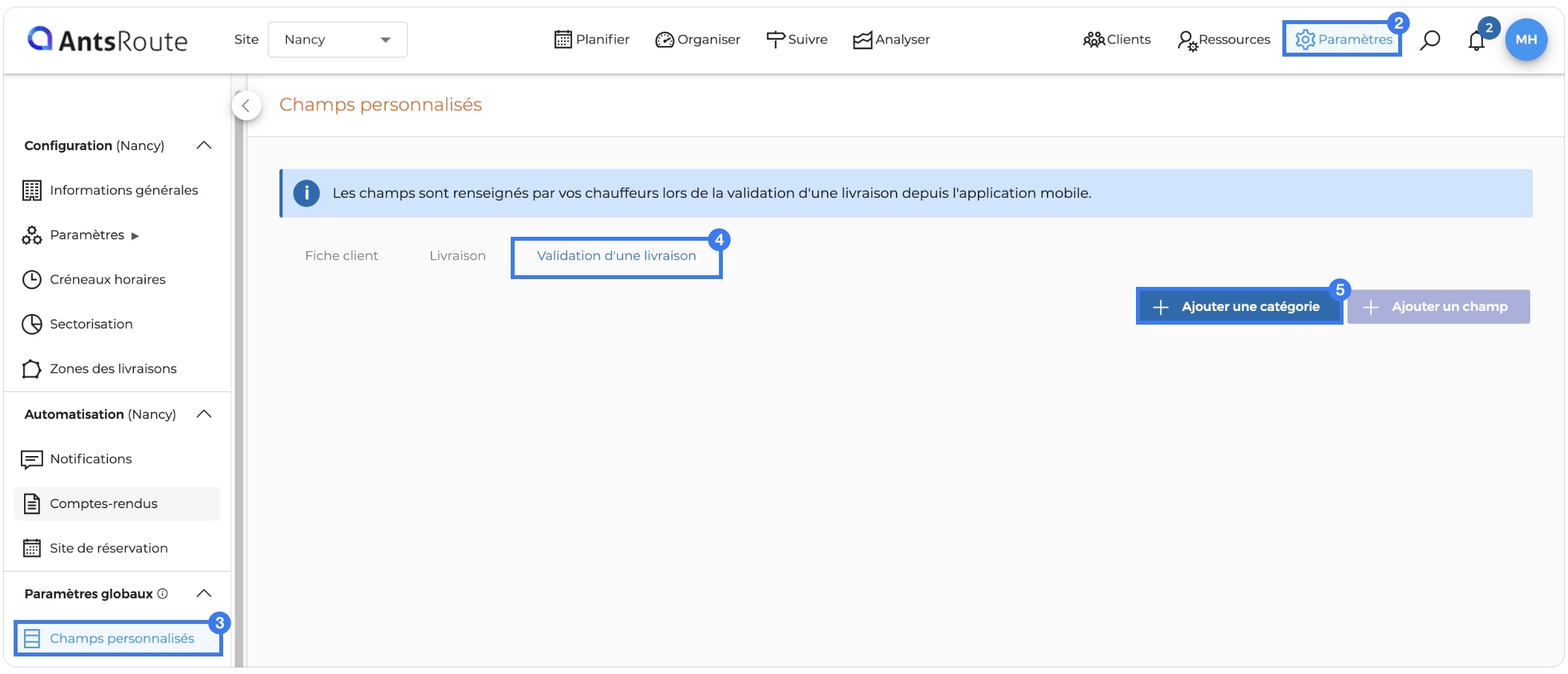Collapse the Automatisation (Nancy) section
Viewport: 1568px width, 674px height.
click(x=204, y=414)
